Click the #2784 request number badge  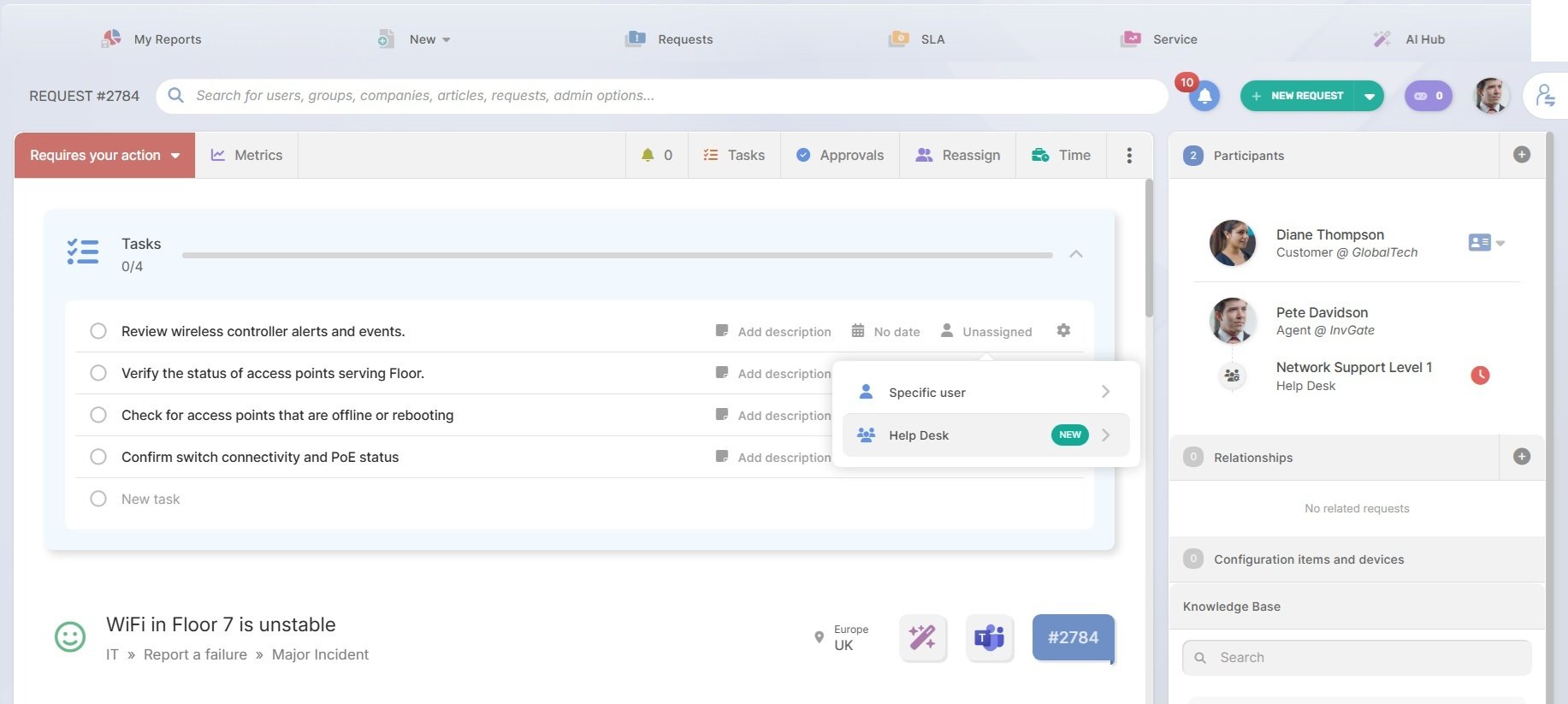[x=1073, y=637]
